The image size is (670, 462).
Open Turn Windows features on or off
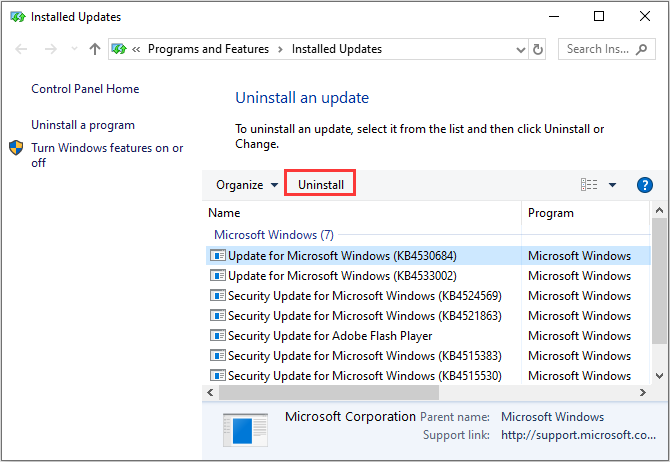(107, 155)
